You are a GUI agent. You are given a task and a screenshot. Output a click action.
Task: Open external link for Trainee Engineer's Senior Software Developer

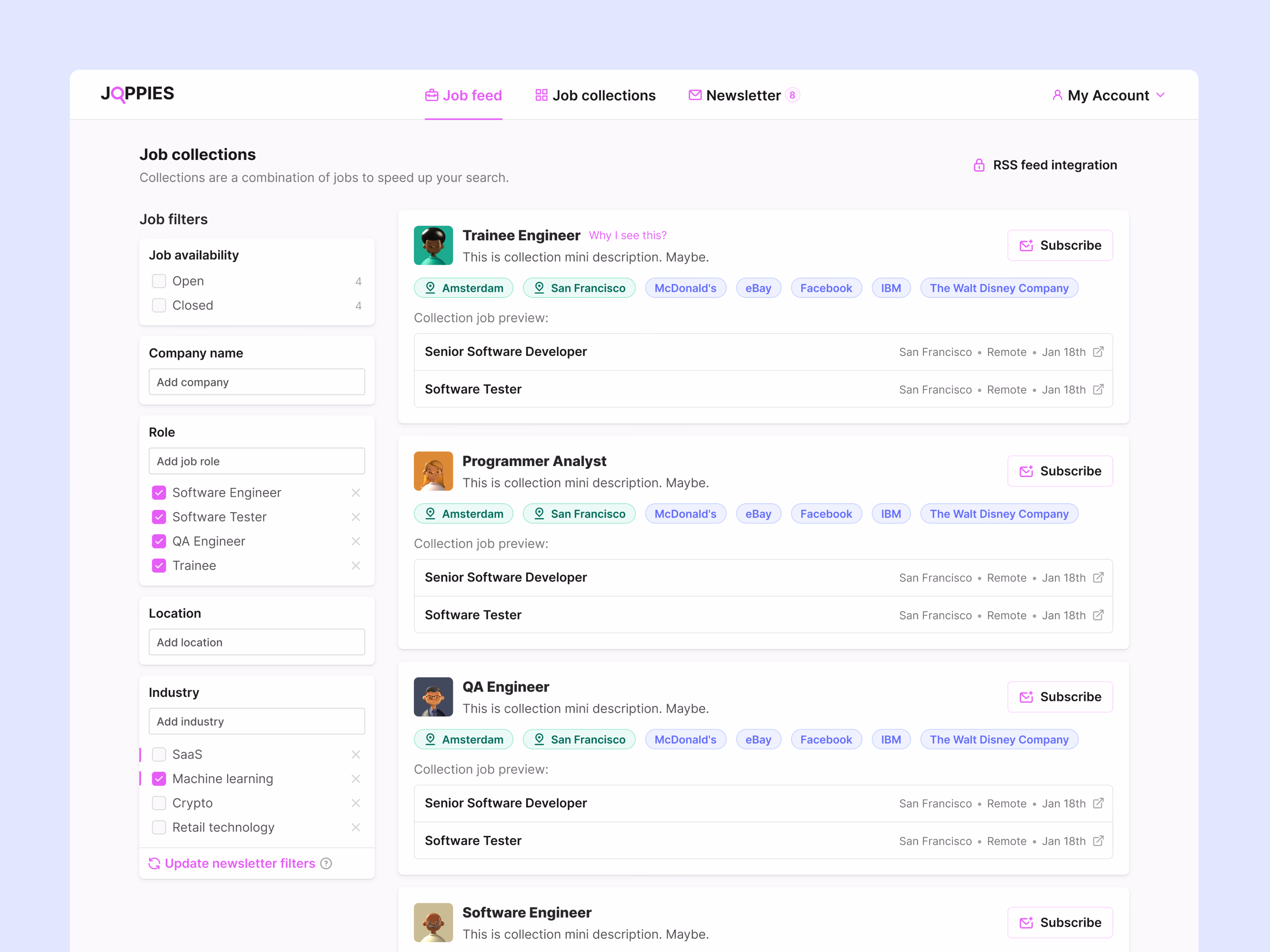click(1098, 352)
